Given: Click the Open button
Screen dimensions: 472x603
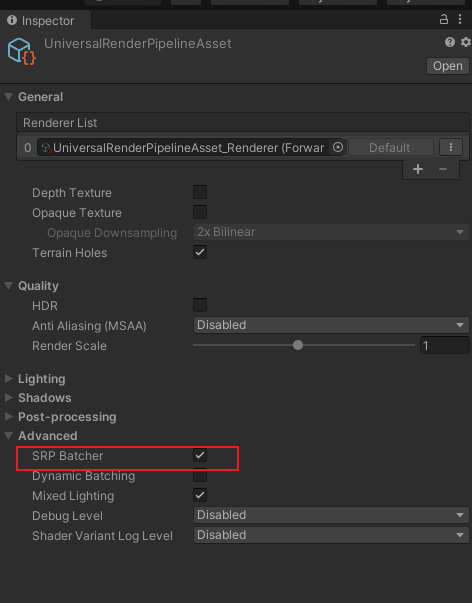Looking at the screenshot, I should click(448, 66).
